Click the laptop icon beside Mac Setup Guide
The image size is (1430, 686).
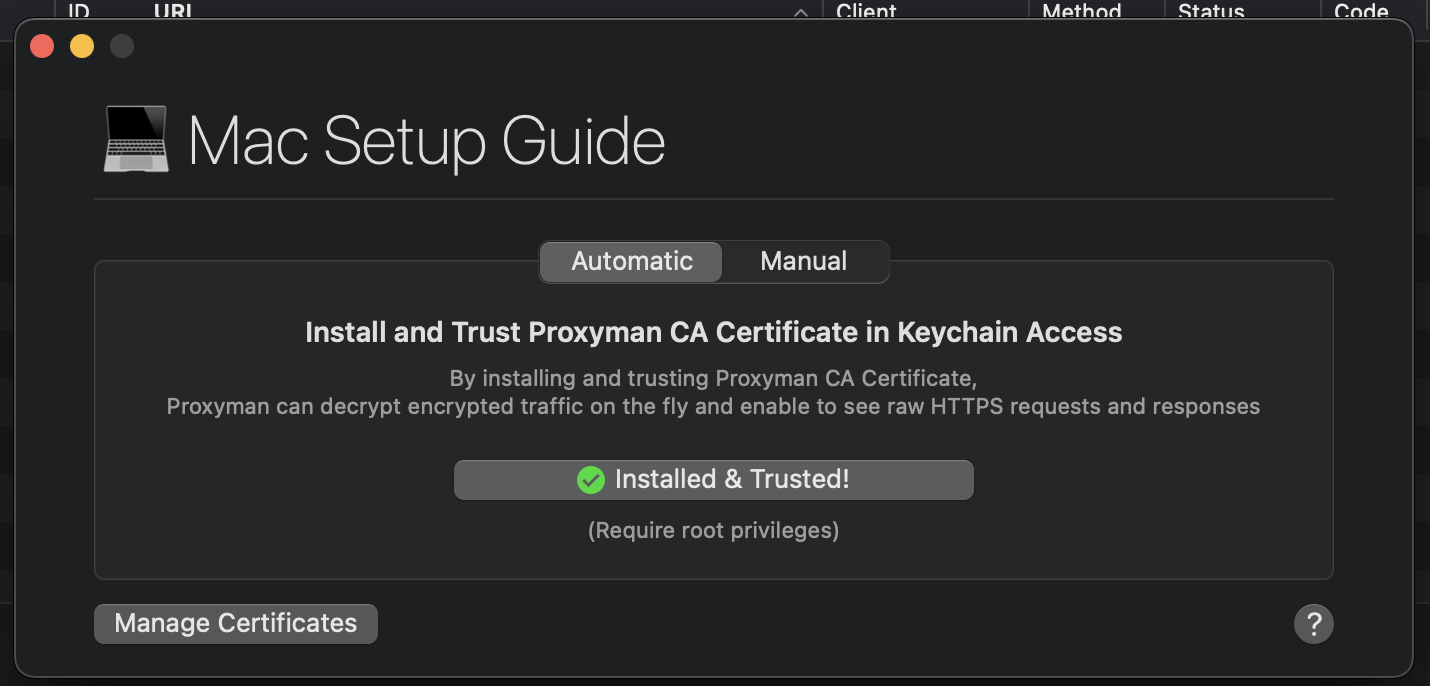[x=136, y=139]
